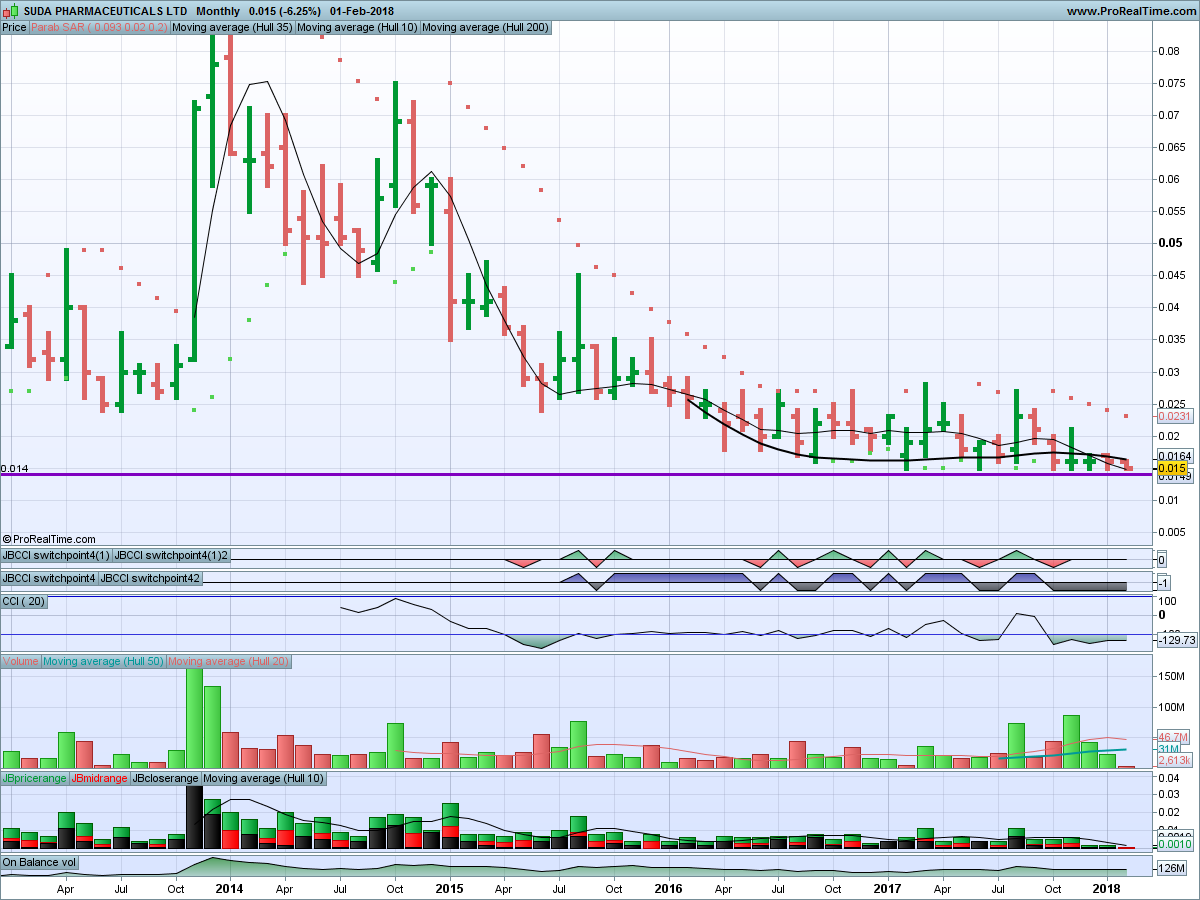Open the JBCCI switchpoint42 label
1200x900 pixels.
pyautogui.click(x=152, y=578)
